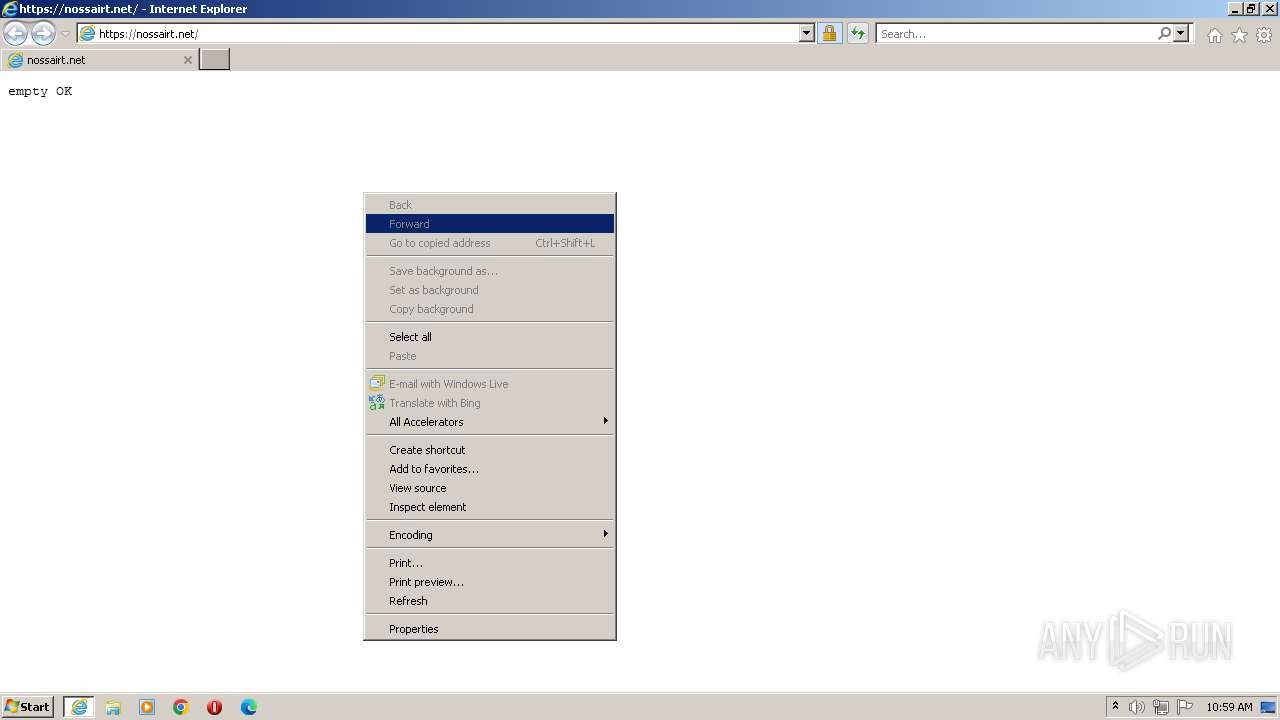The height and width of the screenshot is (720, 1280).
Task: Choose Refresh in context menu
Action: pyautogui.click(x=490, y=601)
